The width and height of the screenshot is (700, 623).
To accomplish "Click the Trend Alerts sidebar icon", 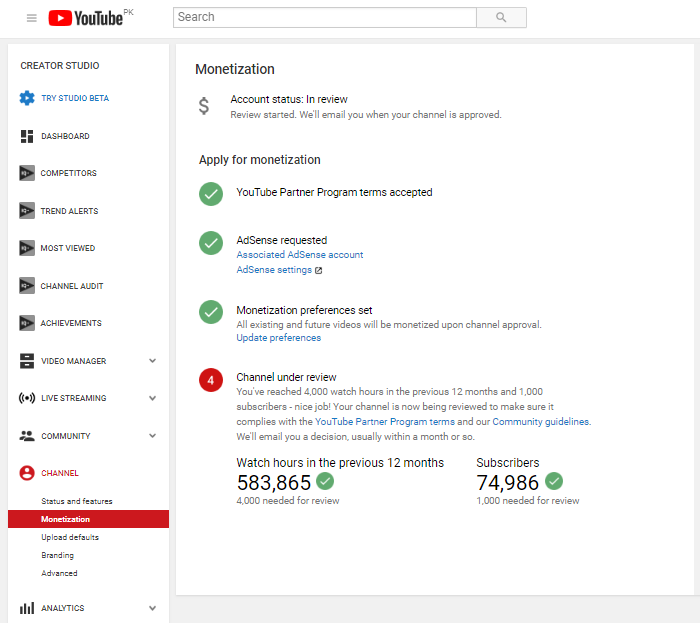I will click(x=27, y=211).
